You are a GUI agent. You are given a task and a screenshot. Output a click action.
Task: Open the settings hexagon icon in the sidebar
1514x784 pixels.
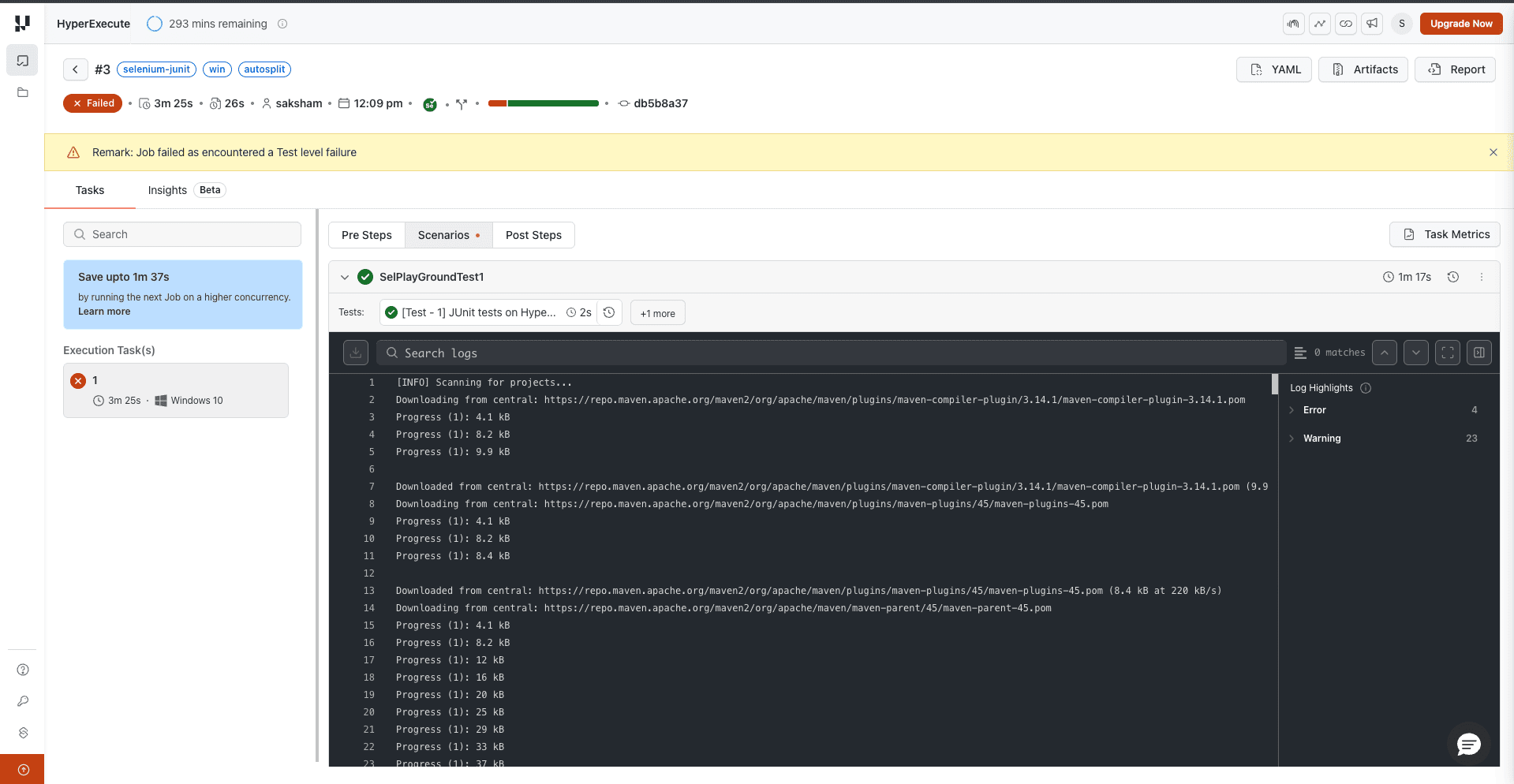point(23,733)
